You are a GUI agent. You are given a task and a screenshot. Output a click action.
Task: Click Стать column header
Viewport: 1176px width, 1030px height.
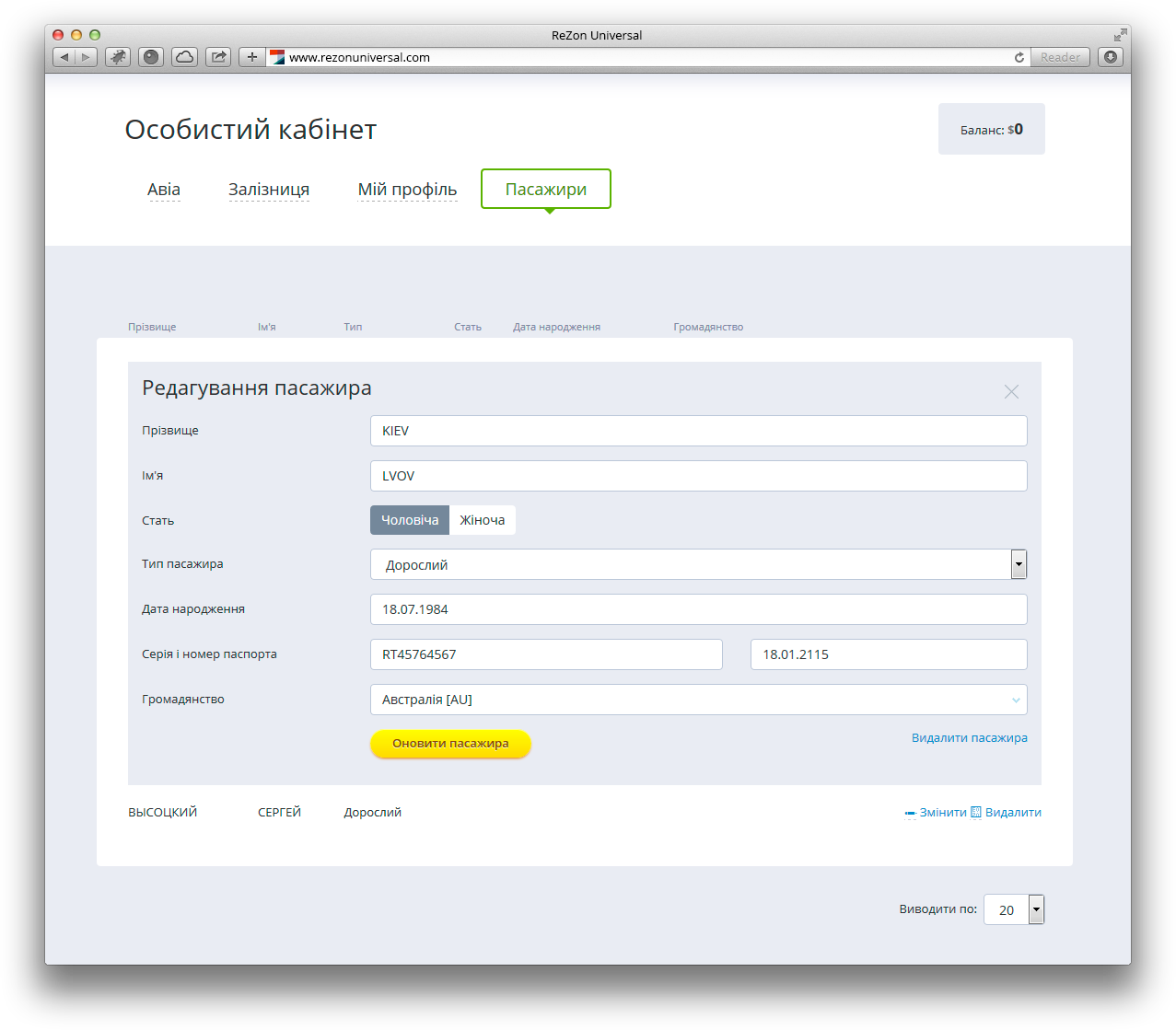[x=468, y=327]
